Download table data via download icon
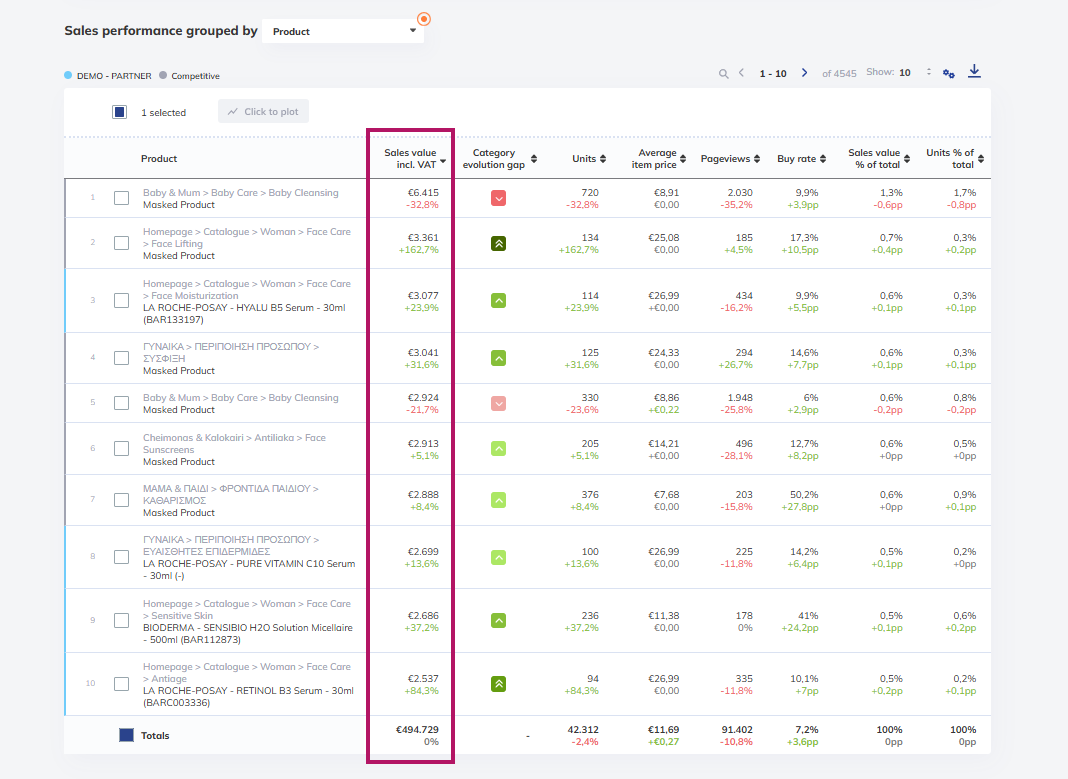The image size is (1068, 779). [x=975, y=71]
